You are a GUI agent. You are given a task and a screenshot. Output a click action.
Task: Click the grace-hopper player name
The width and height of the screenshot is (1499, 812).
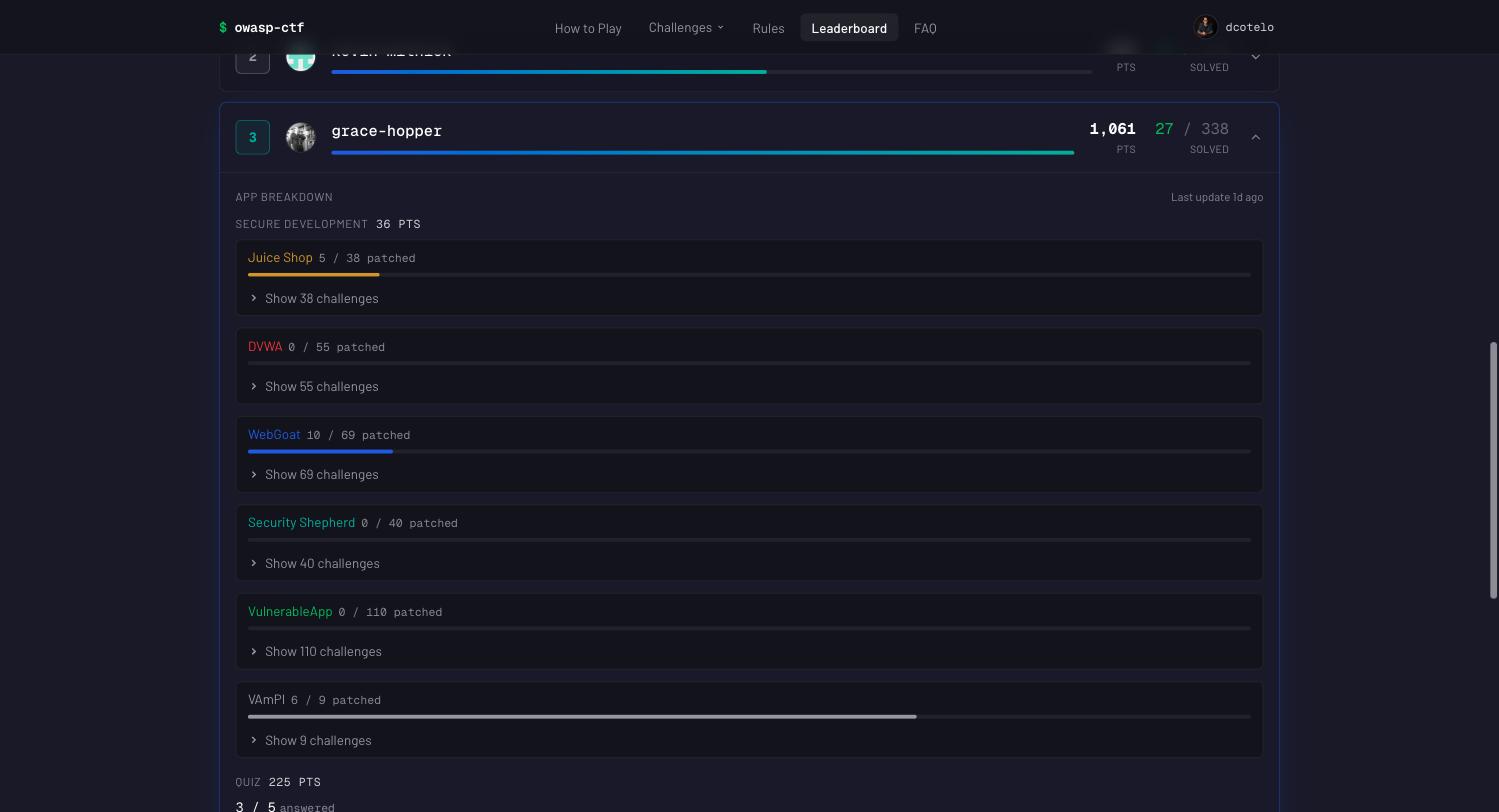387,131
